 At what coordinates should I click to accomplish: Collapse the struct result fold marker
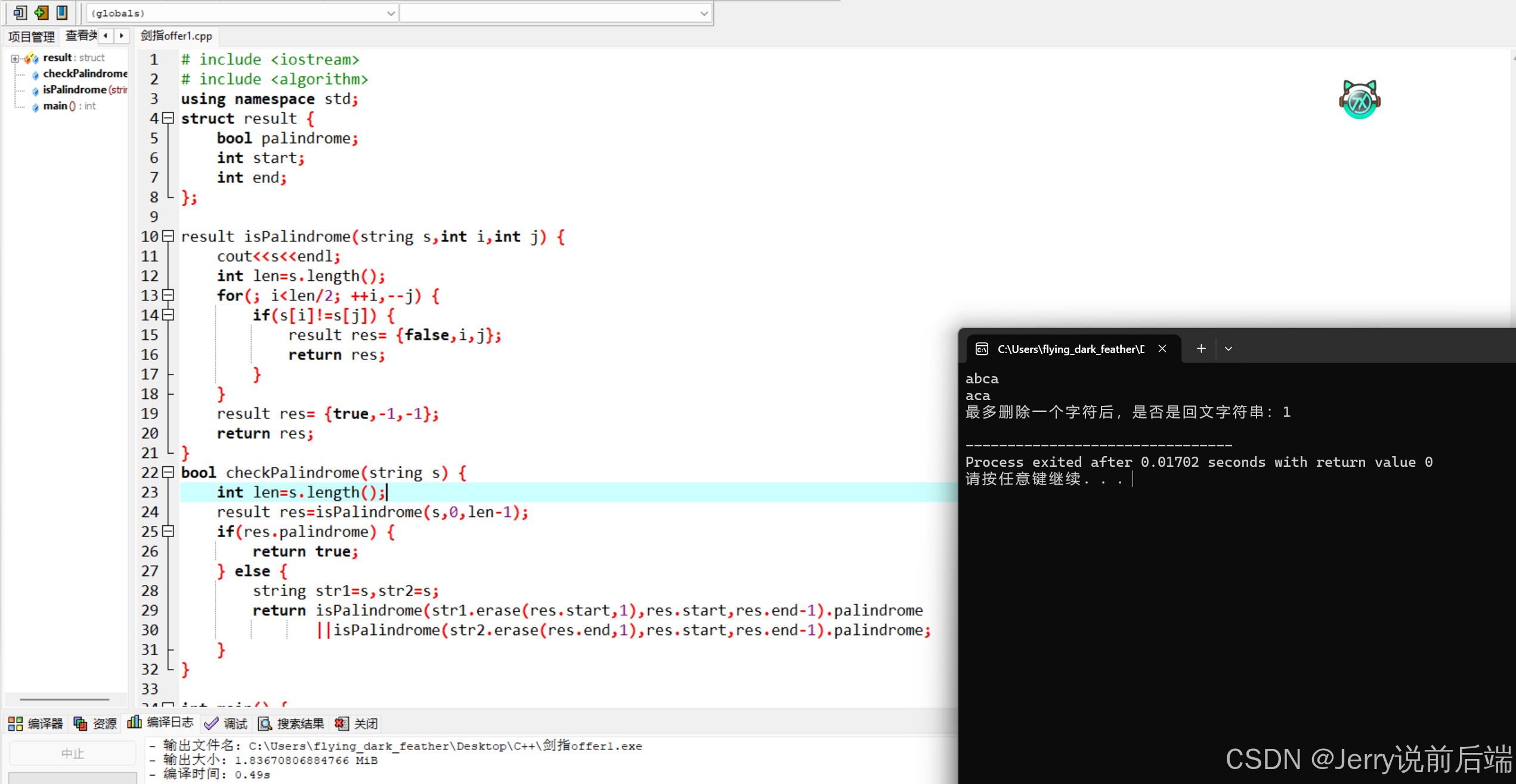169,118
